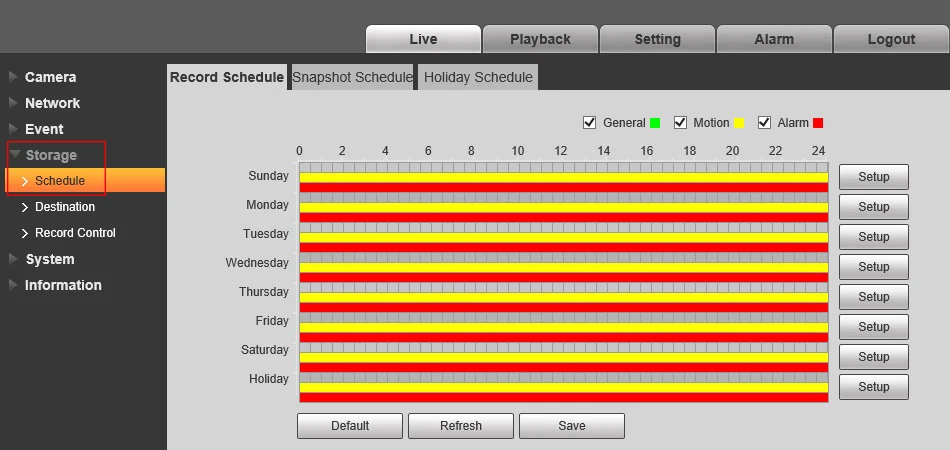Open Setup for Thursday
The height and width of the screenshot is (450, 950).
pos(874,297)
